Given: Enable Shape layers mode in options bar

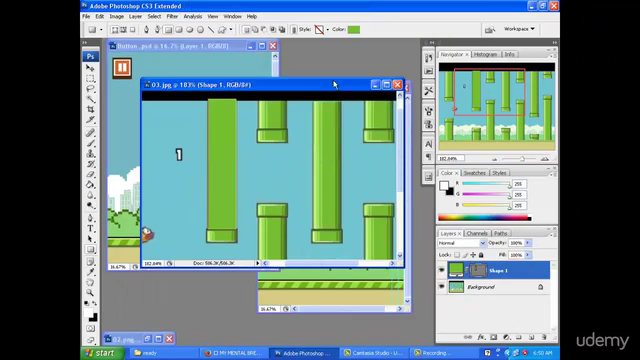Looking at the screenshot, I should (115, 30).
